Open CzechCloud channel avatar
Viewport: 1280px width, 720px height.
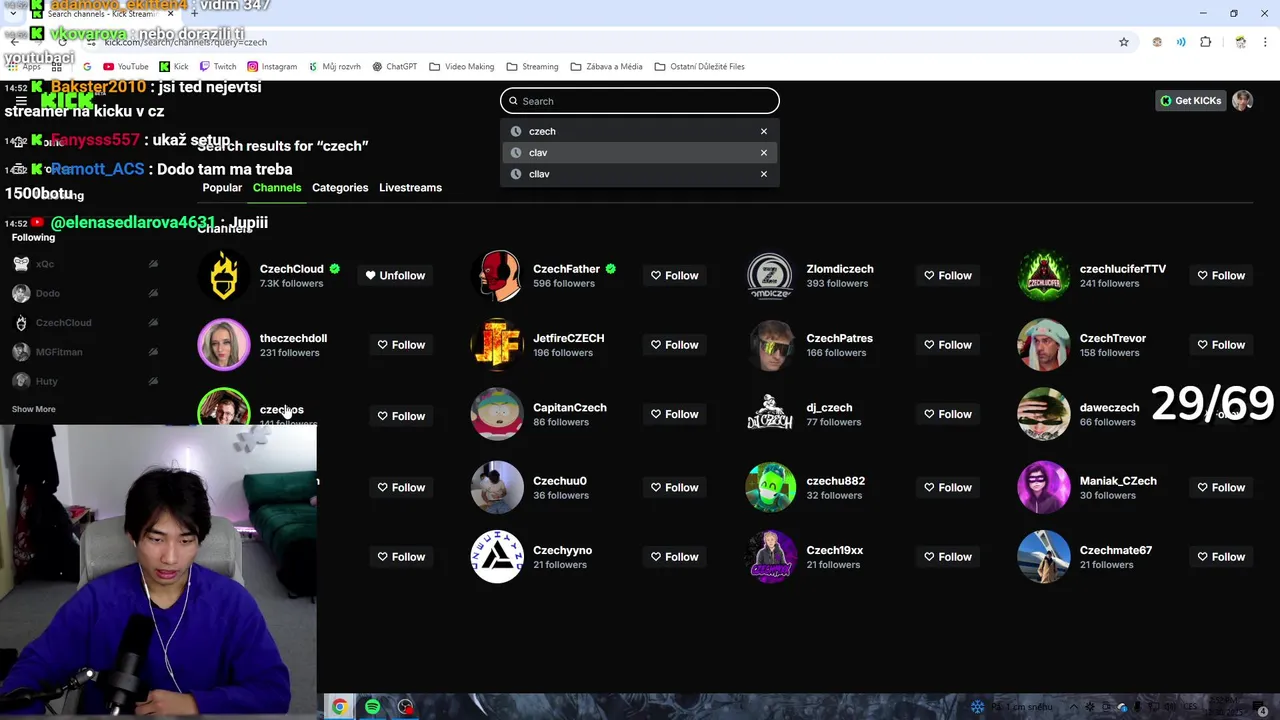[x=224, y=276]
